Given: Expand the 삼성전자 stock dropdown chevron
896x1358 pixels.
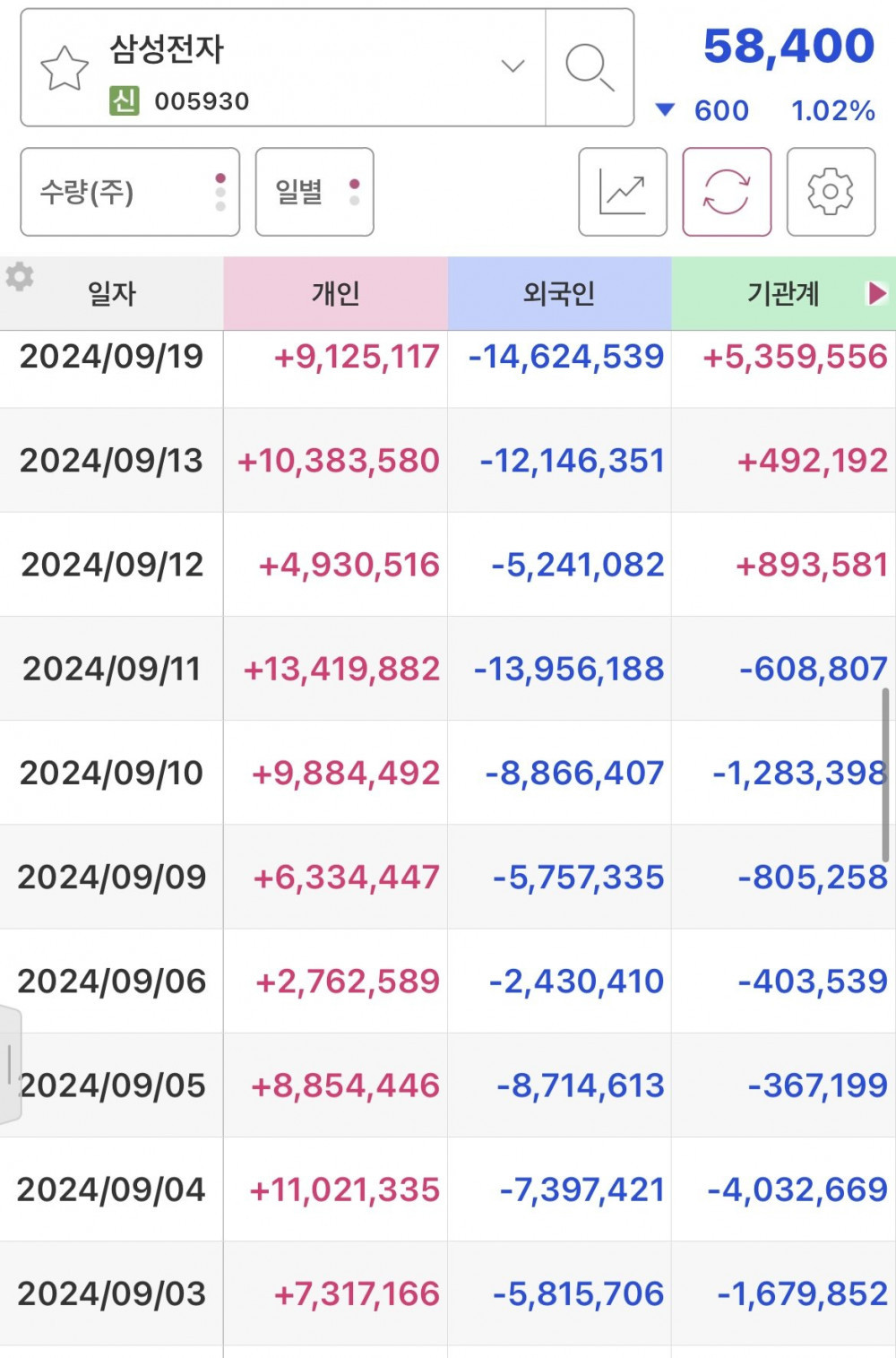Looking at the screenshot, I should click(x=513, y=66).
